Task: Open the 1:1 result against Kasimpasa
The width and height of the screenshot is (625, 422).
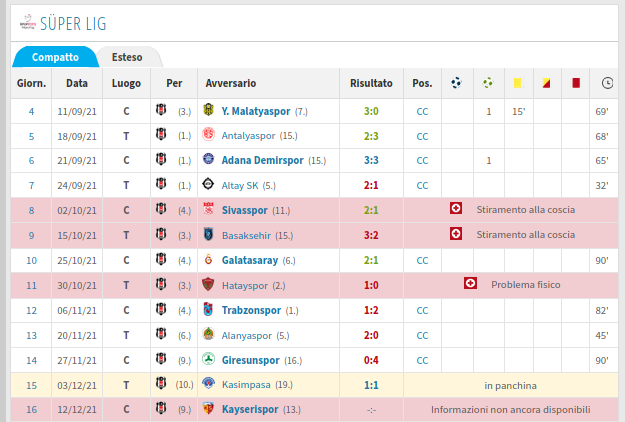Action: point(371,385)
